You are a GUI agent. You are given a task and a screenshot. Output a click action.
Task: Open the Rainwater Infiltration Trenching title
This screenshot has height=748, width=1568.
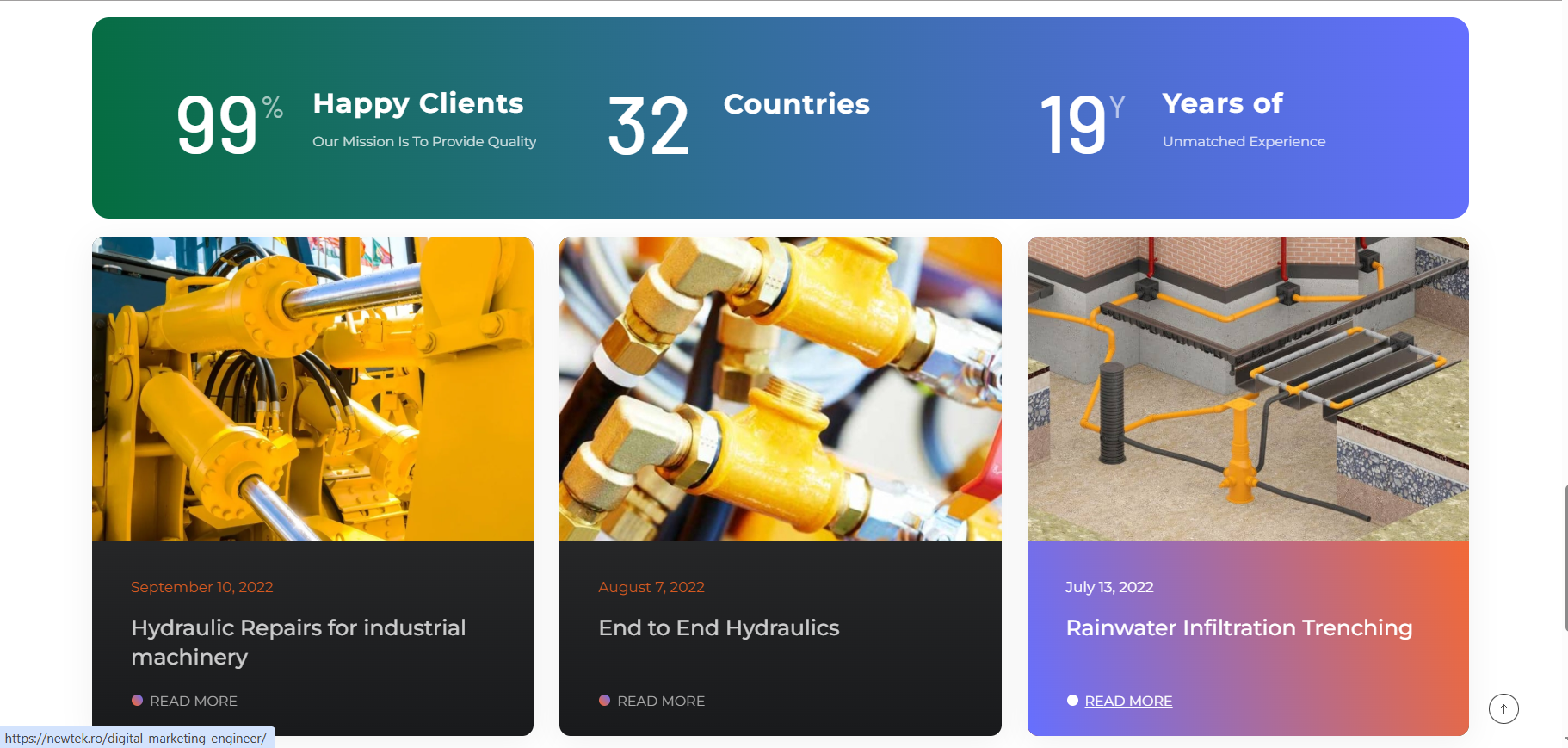tap(1238, 628)
